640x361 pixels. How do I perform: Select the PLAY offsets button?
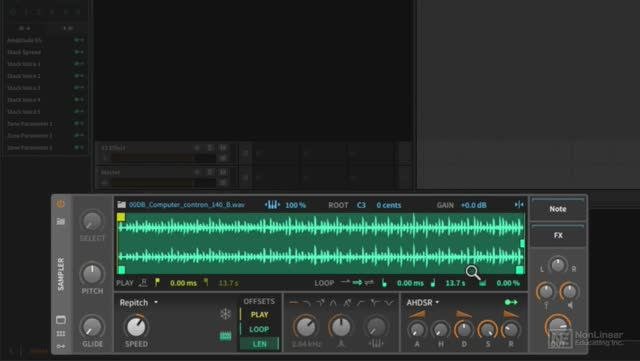[x=259, y=315]
